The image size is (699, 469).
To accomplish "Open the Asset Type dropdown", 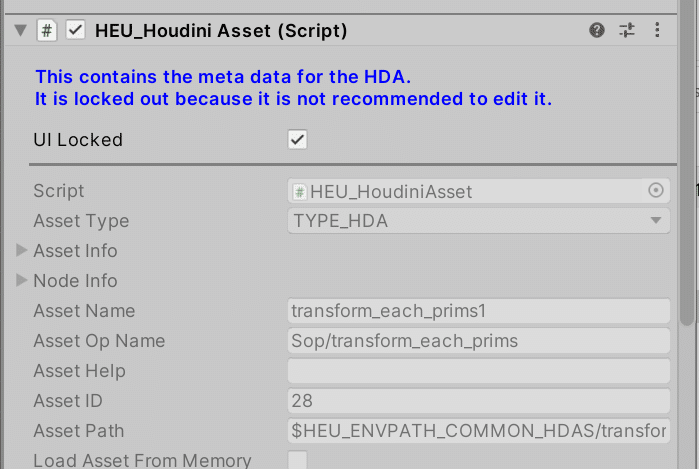I will pyautogui.click(x=479, y=221).
